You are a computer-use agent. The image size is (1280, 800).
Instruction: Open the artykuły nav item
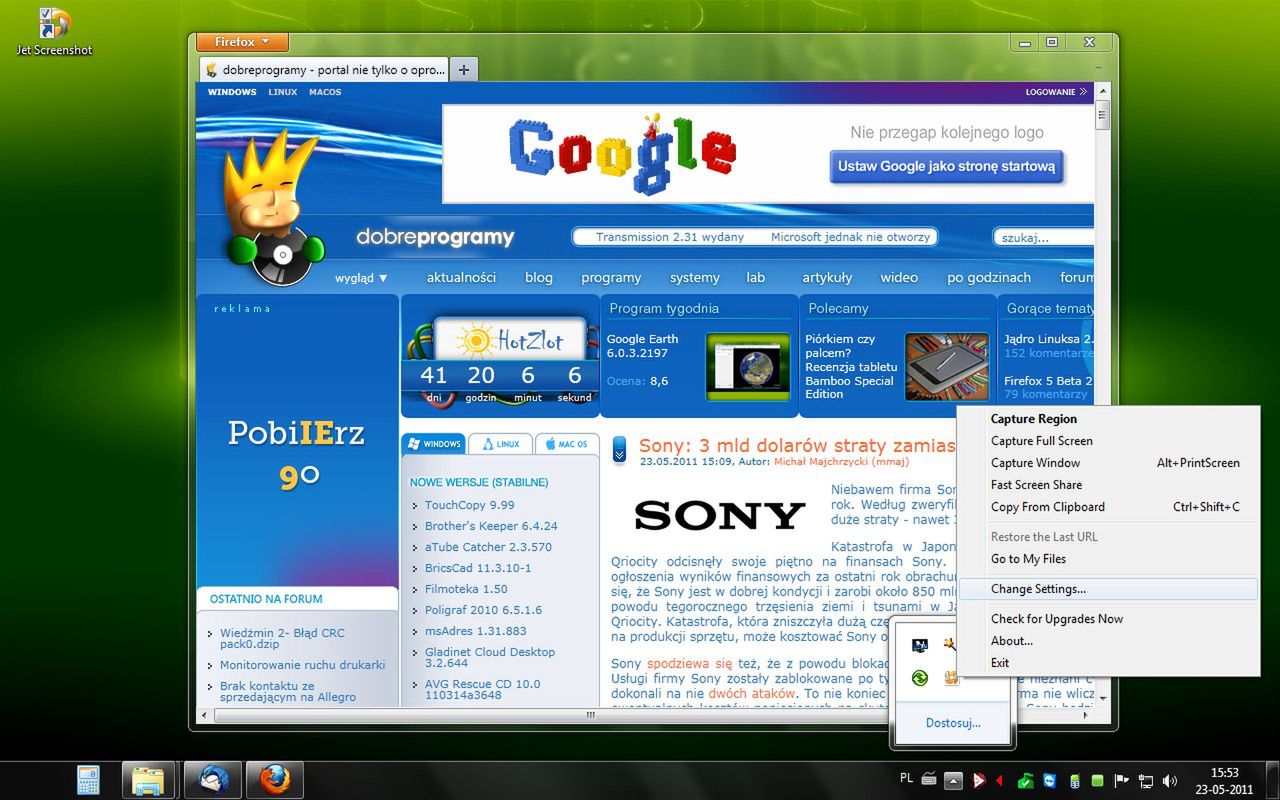[827, 277]
